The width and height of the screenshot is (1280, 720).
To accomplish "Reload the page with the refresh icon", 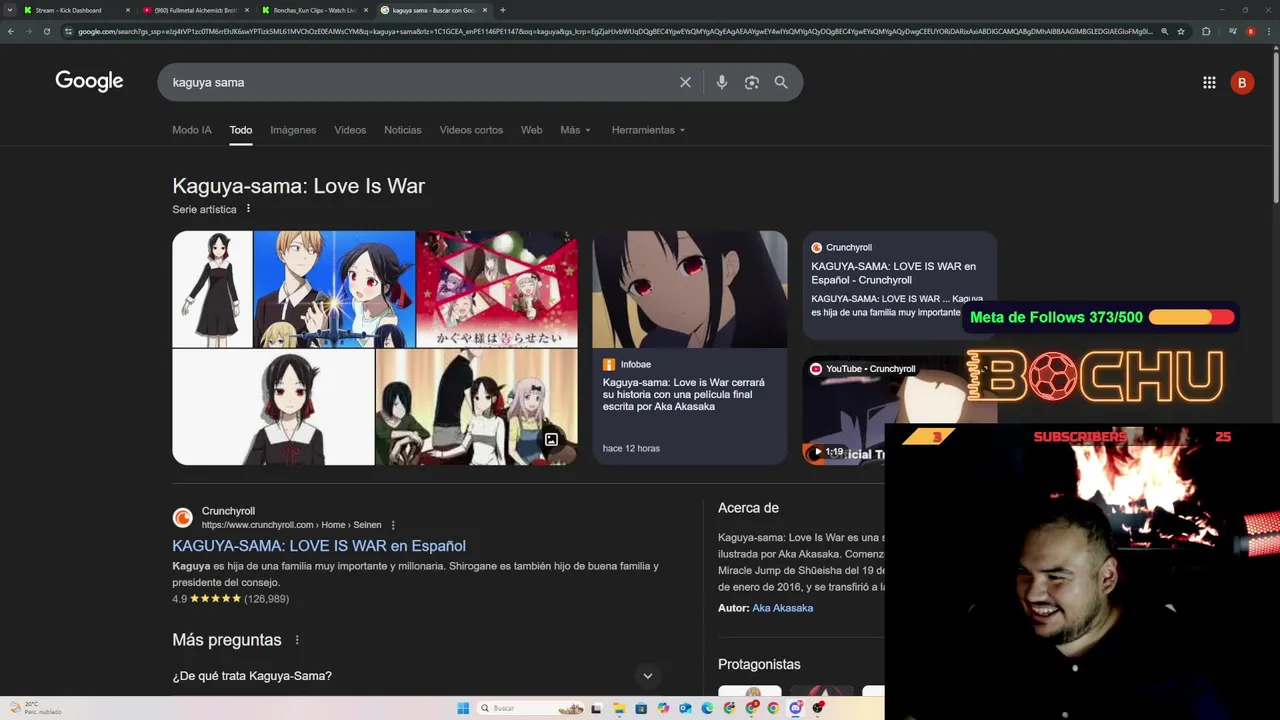I will (x=46, y=31).
